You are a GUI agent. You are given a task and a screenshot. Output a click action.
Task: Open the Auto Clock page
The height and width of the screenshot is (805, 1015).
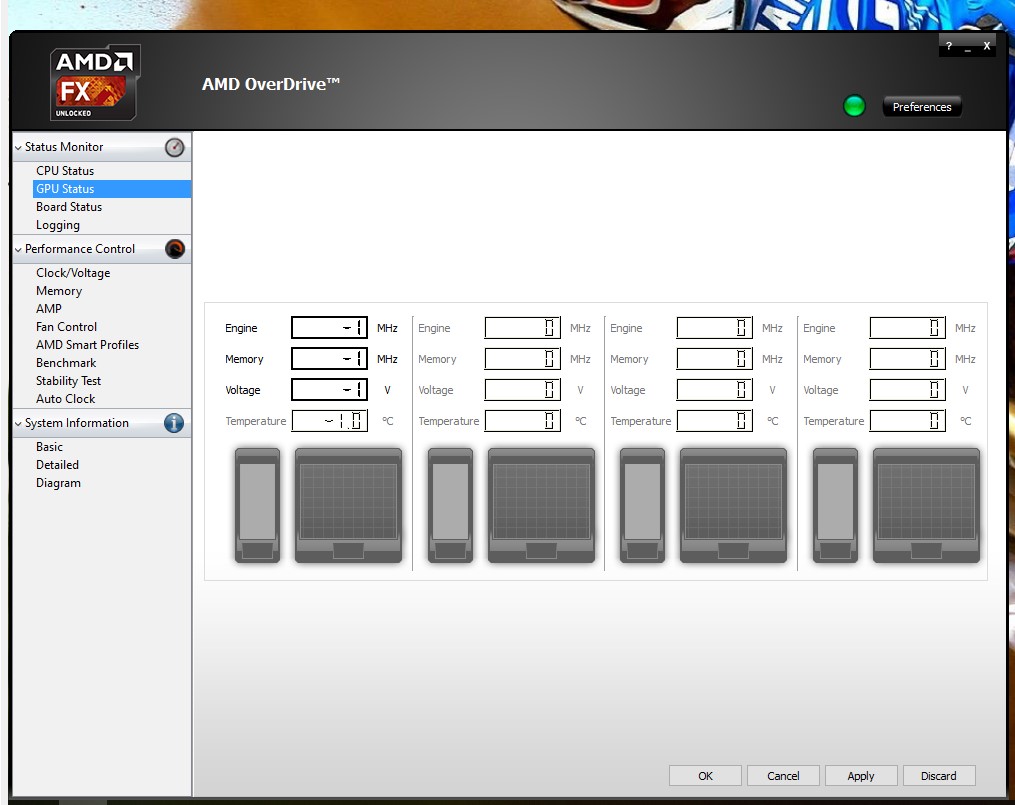[x=65, y=399]
